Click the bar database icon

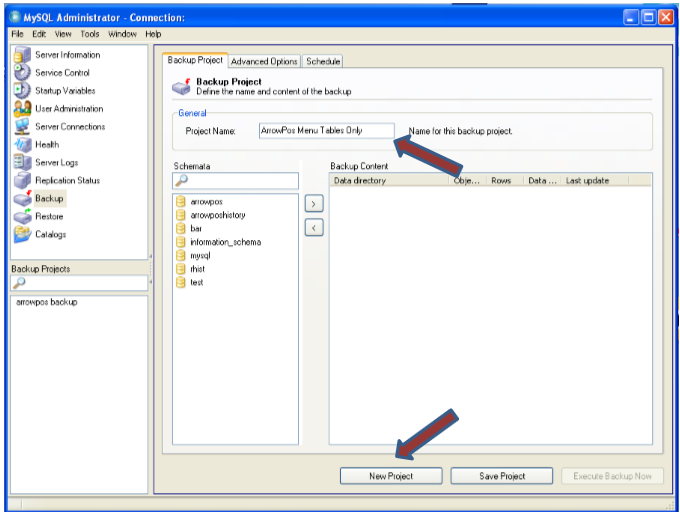tap(180, 228)
